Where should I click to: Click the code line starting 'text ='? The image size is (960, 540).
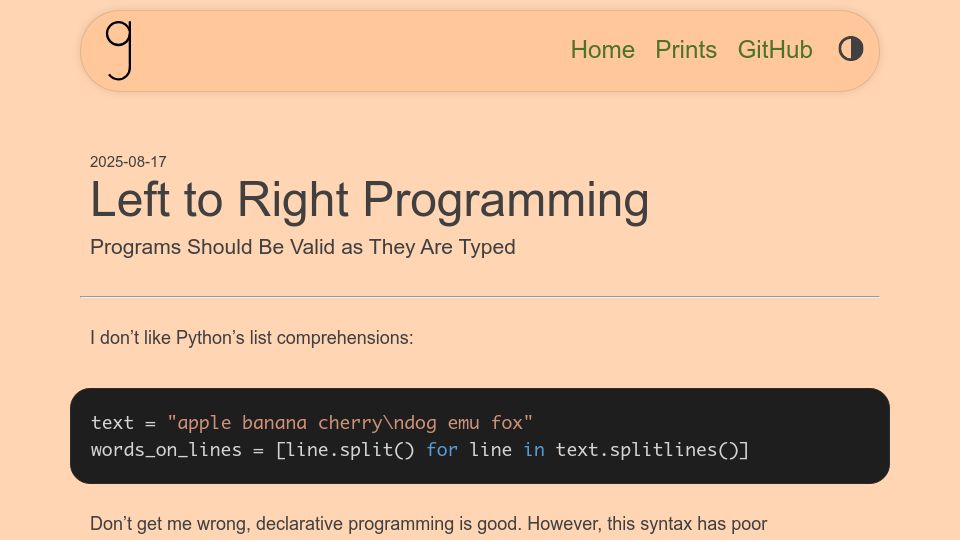(x=312, y=422)
